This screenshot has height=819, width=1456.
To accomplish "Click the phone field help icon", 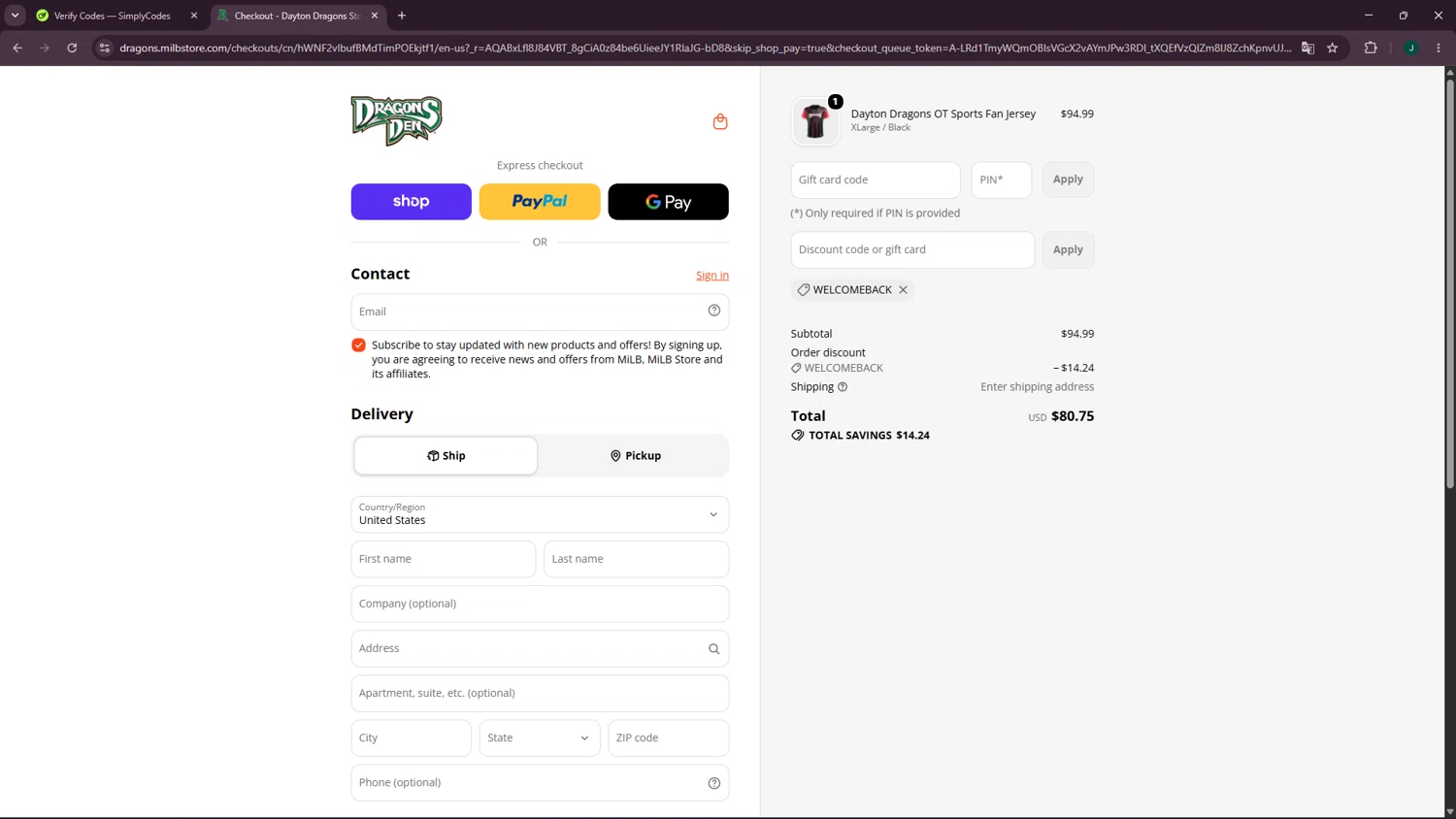I will [x=713, y=783].
